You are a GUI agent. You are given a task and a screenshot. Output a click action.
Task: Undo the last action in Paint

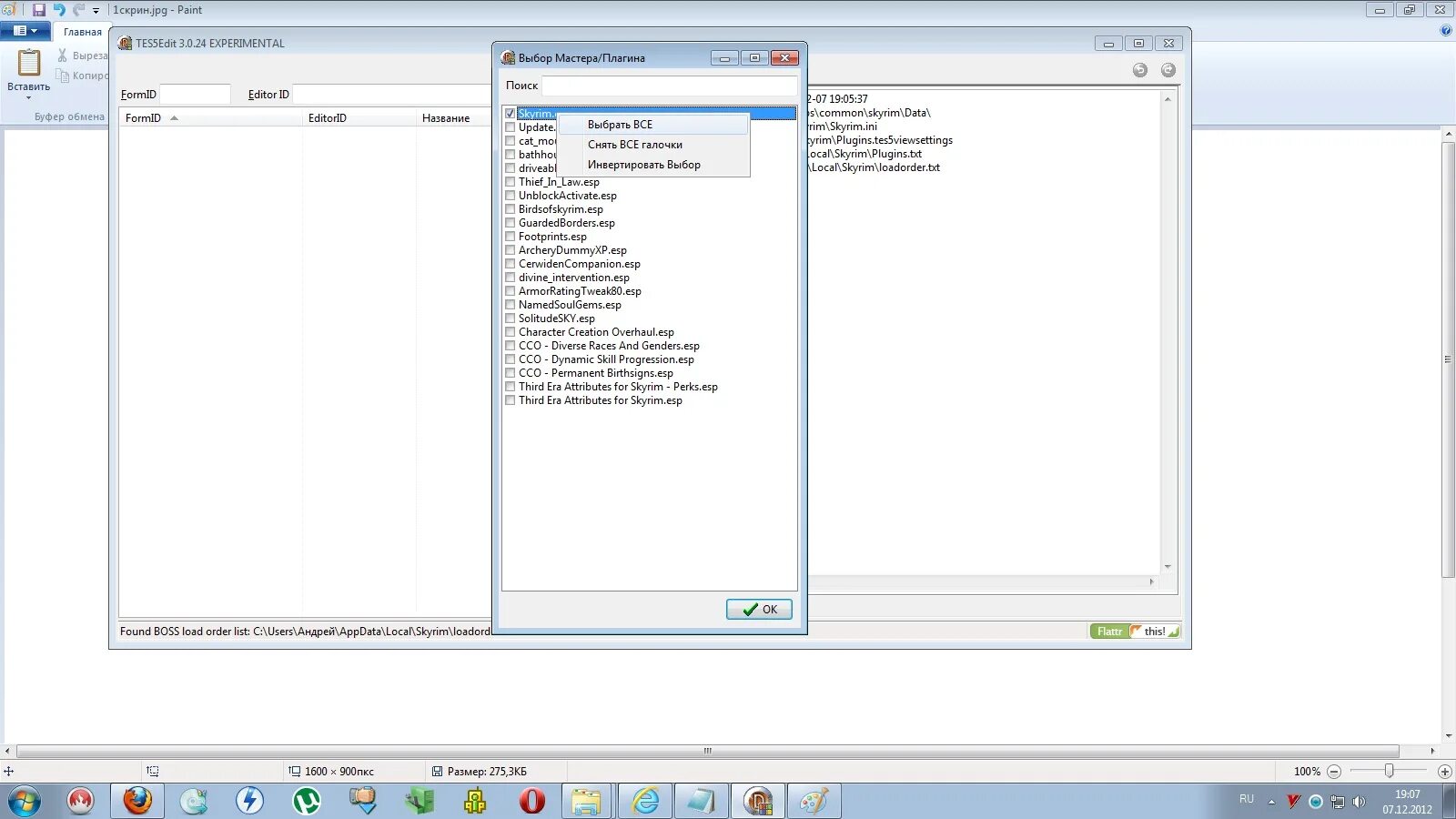point(59,10)
